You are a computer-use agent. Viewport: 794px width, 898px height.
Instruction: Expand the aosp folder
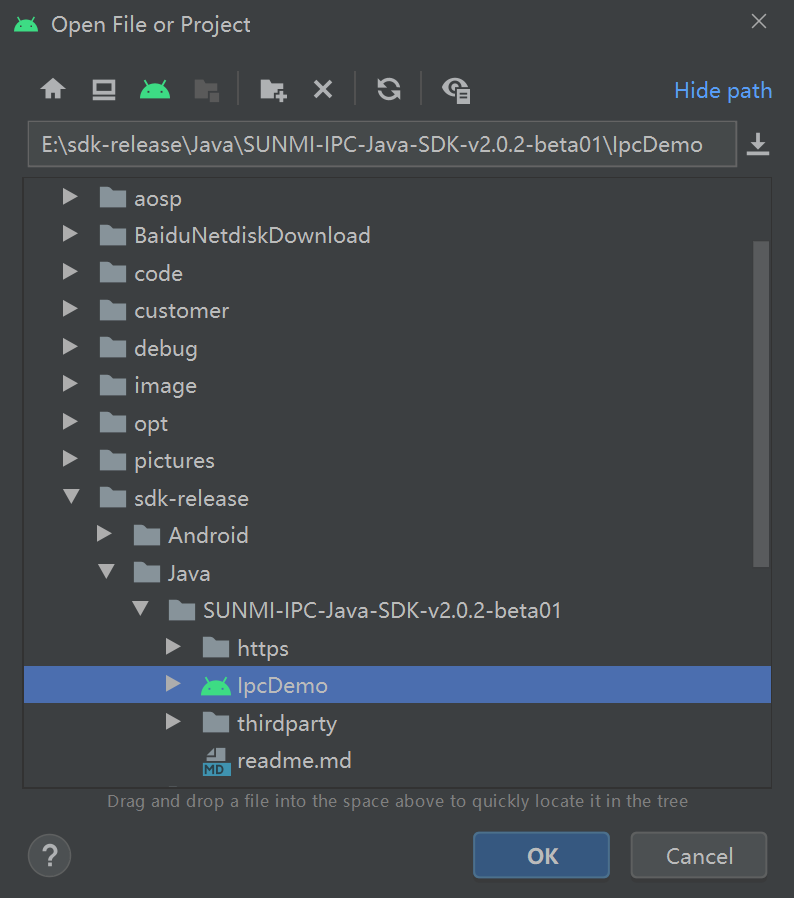[70, 196]
